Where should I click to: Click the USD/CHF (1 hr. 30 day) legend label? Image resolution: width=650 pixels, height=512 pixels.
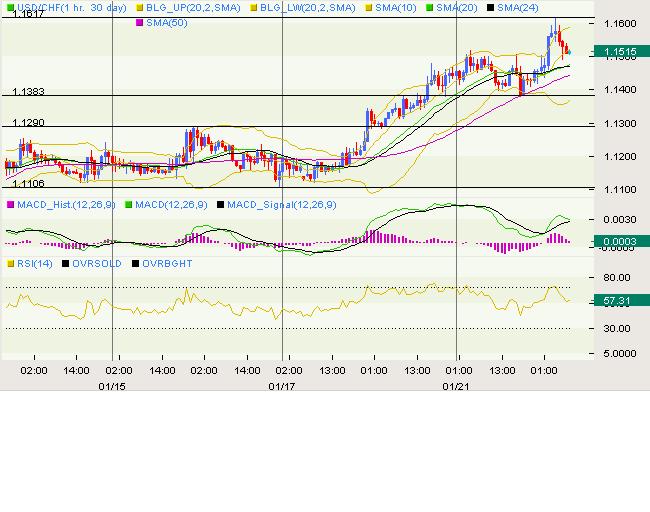(x=72, y=7)
